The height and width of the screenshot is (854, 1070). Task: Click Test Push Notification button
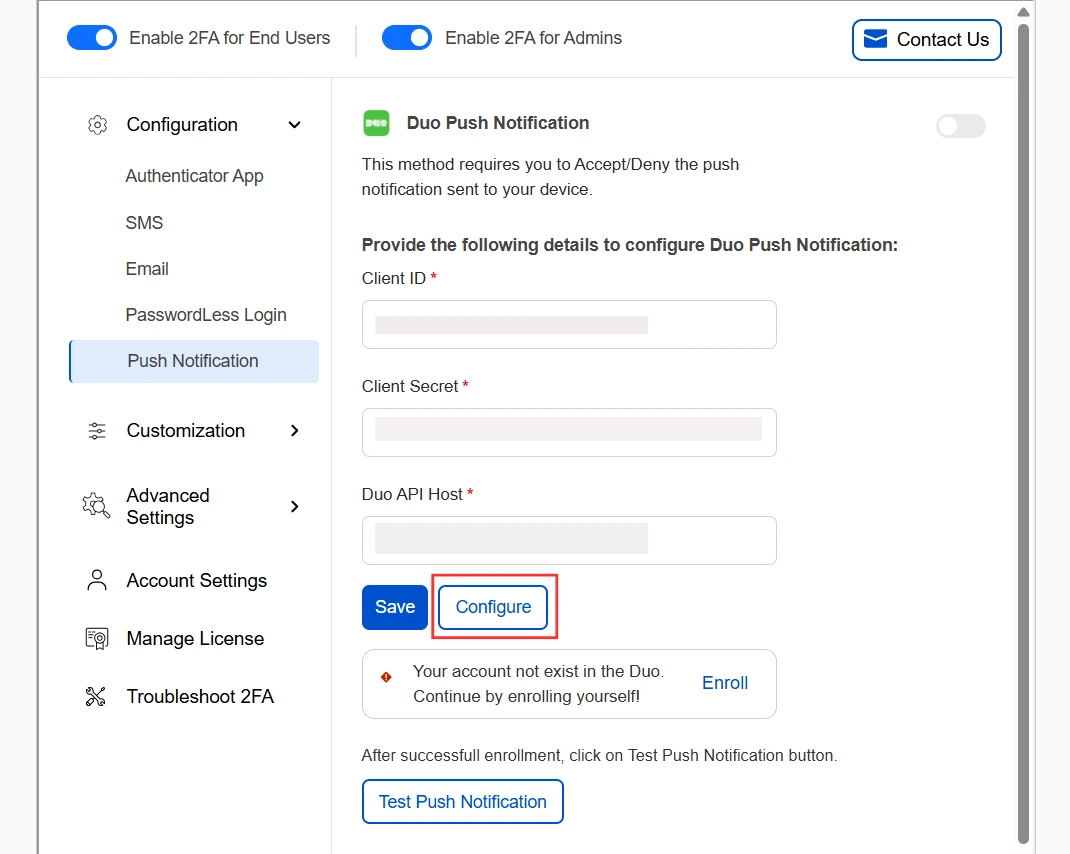pos(463,801)
